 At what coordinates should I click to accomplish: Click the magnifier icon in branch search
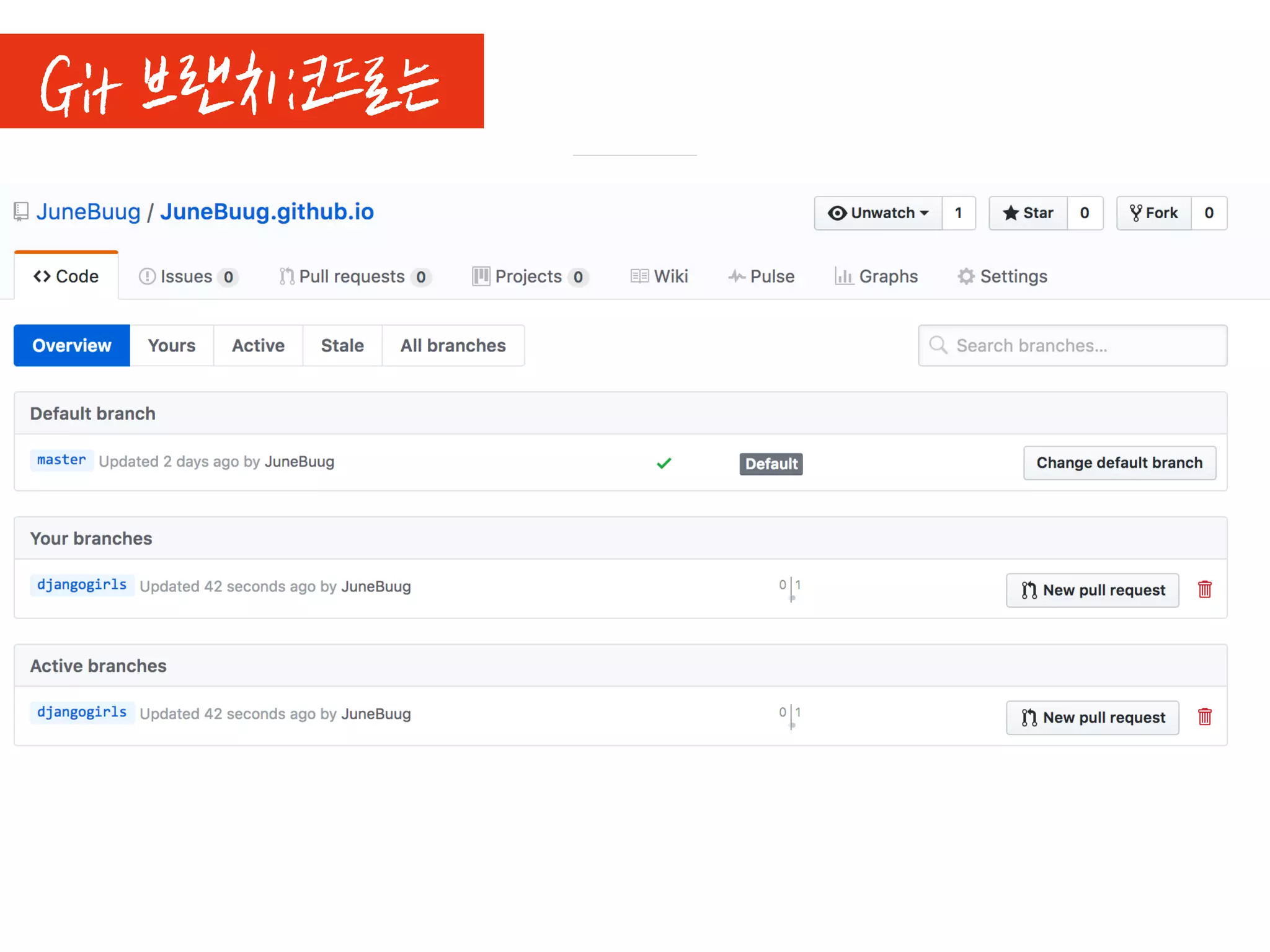coord(938,345)
